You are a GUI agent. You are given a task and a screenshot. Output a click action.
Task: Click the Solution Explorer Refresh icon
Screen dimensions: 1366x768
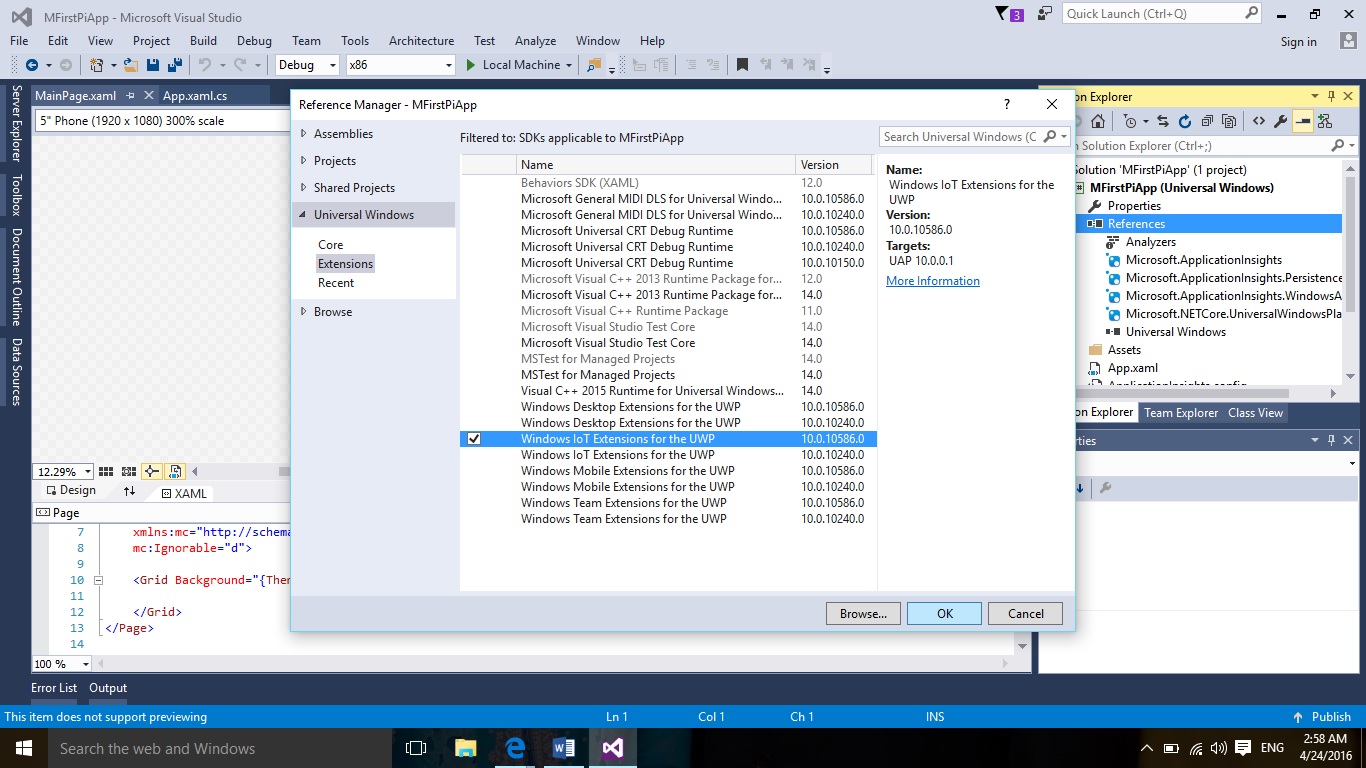pos(1184,122)
